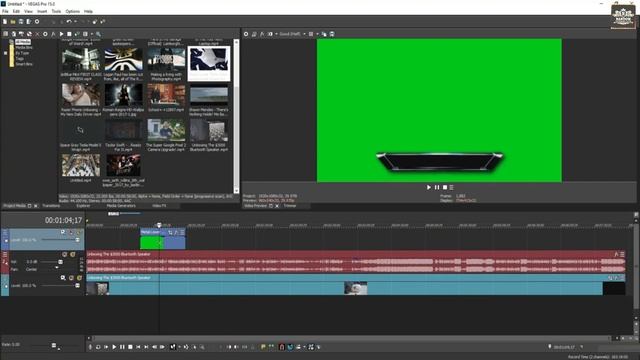Open the preview quality Good (Half) dropdown

pos(292,34)
